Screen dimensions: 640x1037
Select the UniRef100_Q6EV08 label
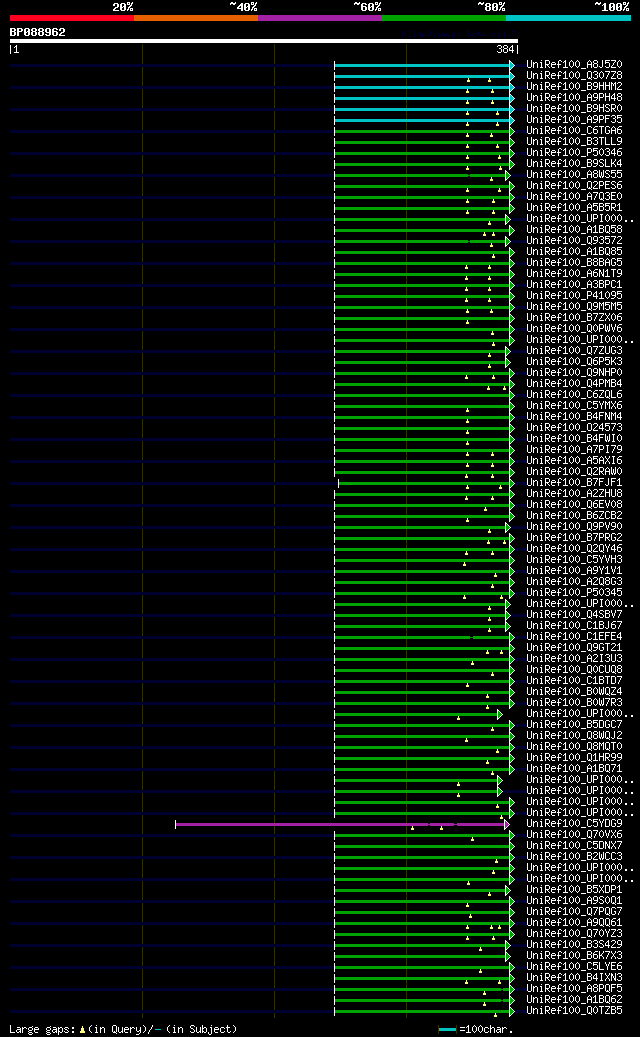pos(574,505)
